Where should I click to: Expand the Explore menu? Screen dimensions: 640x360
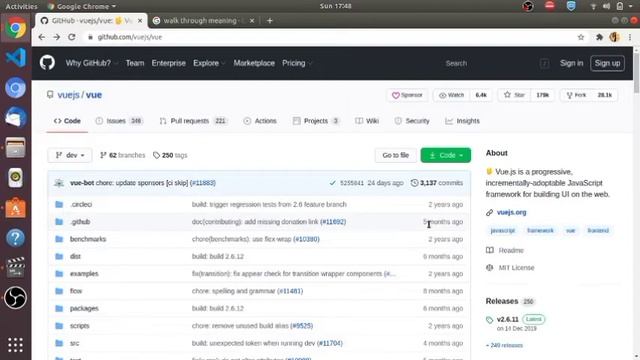[209, 63]
